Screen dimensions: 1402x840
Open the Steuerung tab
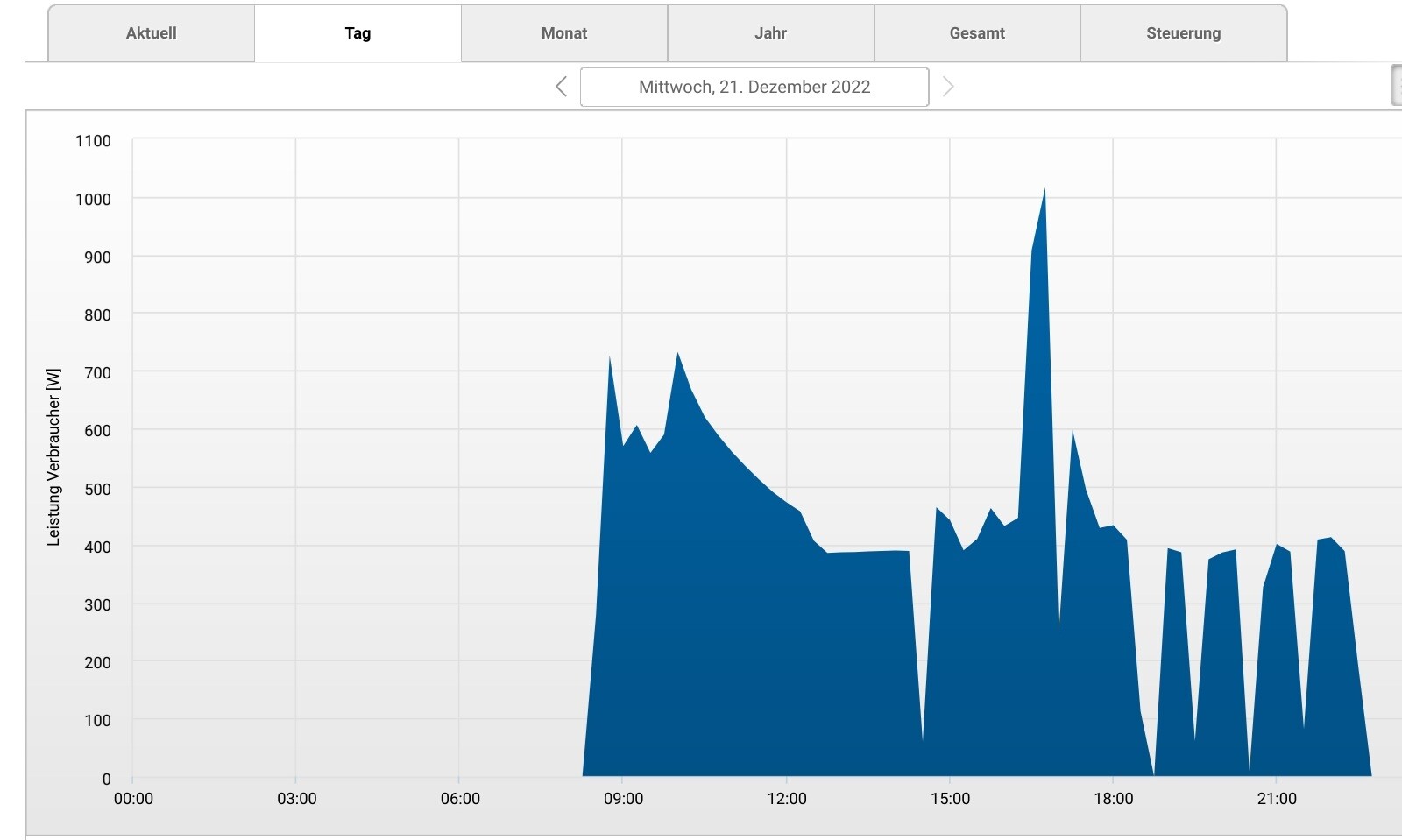(1183, 33)
